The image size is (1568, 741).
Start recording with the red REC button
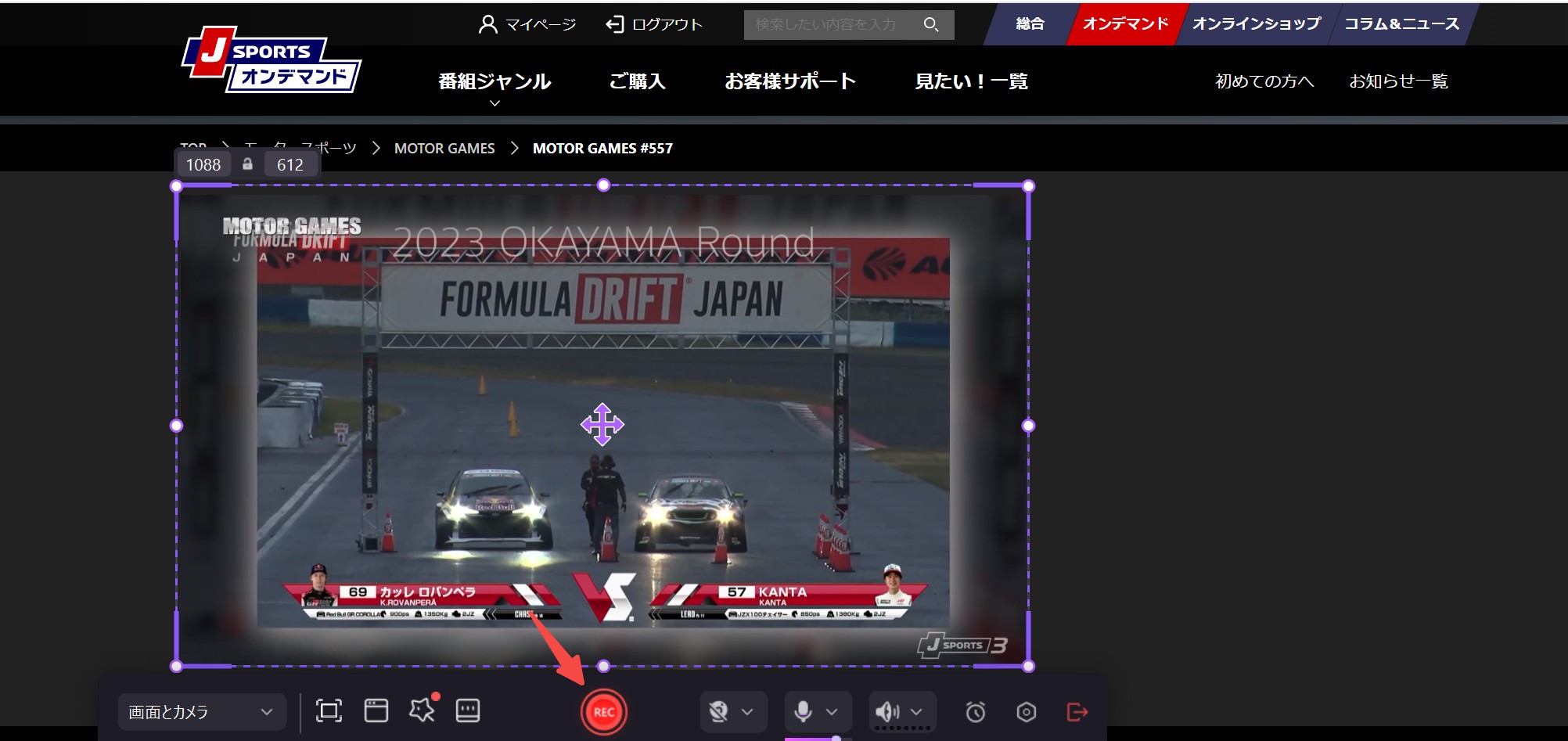(603, 712)
